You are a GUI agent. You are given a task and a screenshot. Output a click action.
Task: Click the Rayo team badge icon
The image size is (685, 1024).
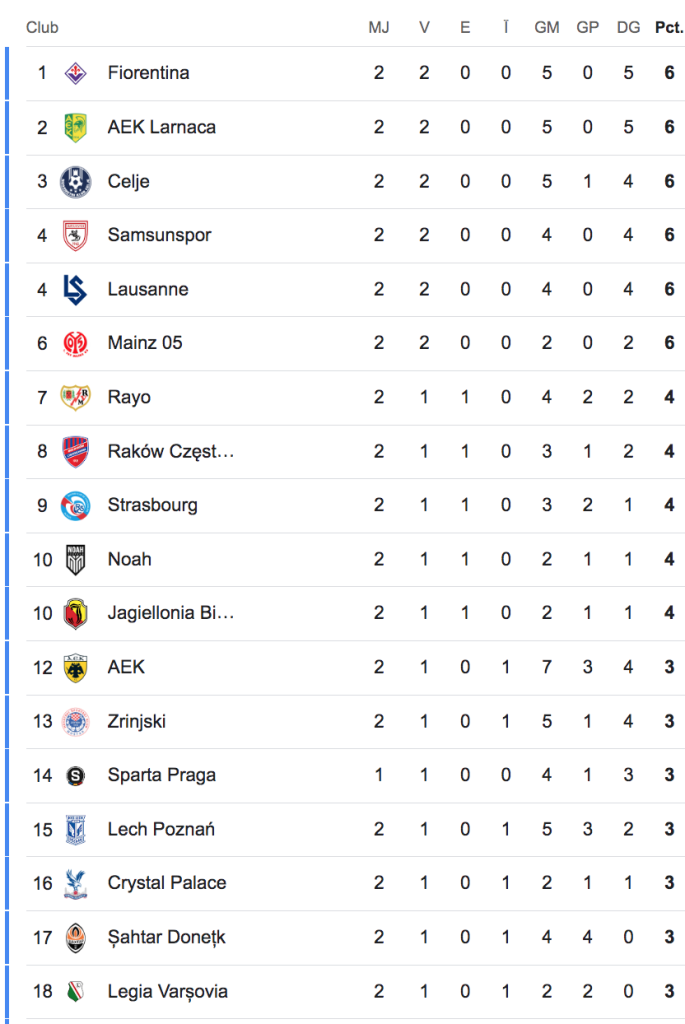(x=75, y=397)
